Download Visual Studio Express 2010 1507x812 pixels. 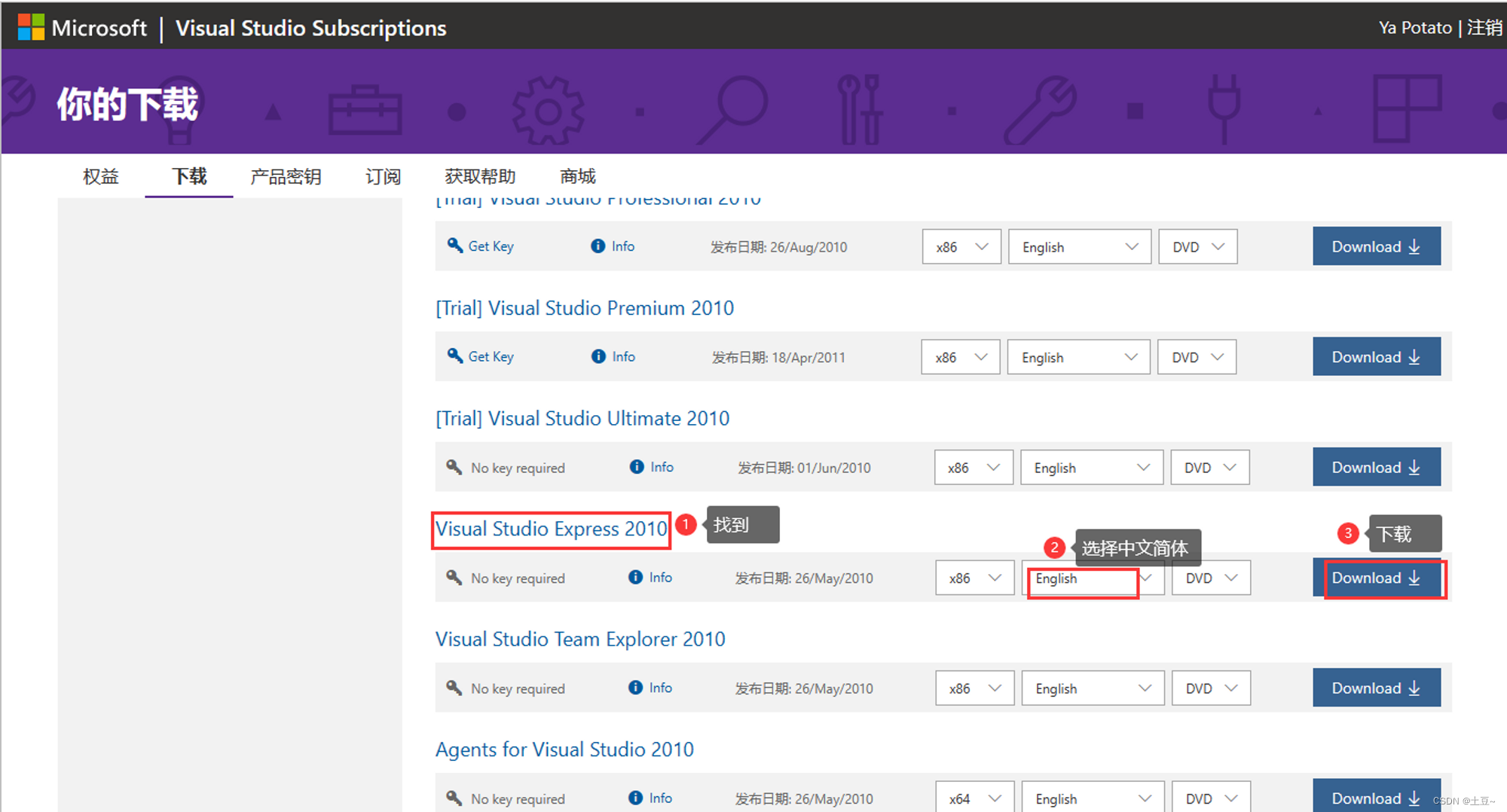(x=1377, y=578)
